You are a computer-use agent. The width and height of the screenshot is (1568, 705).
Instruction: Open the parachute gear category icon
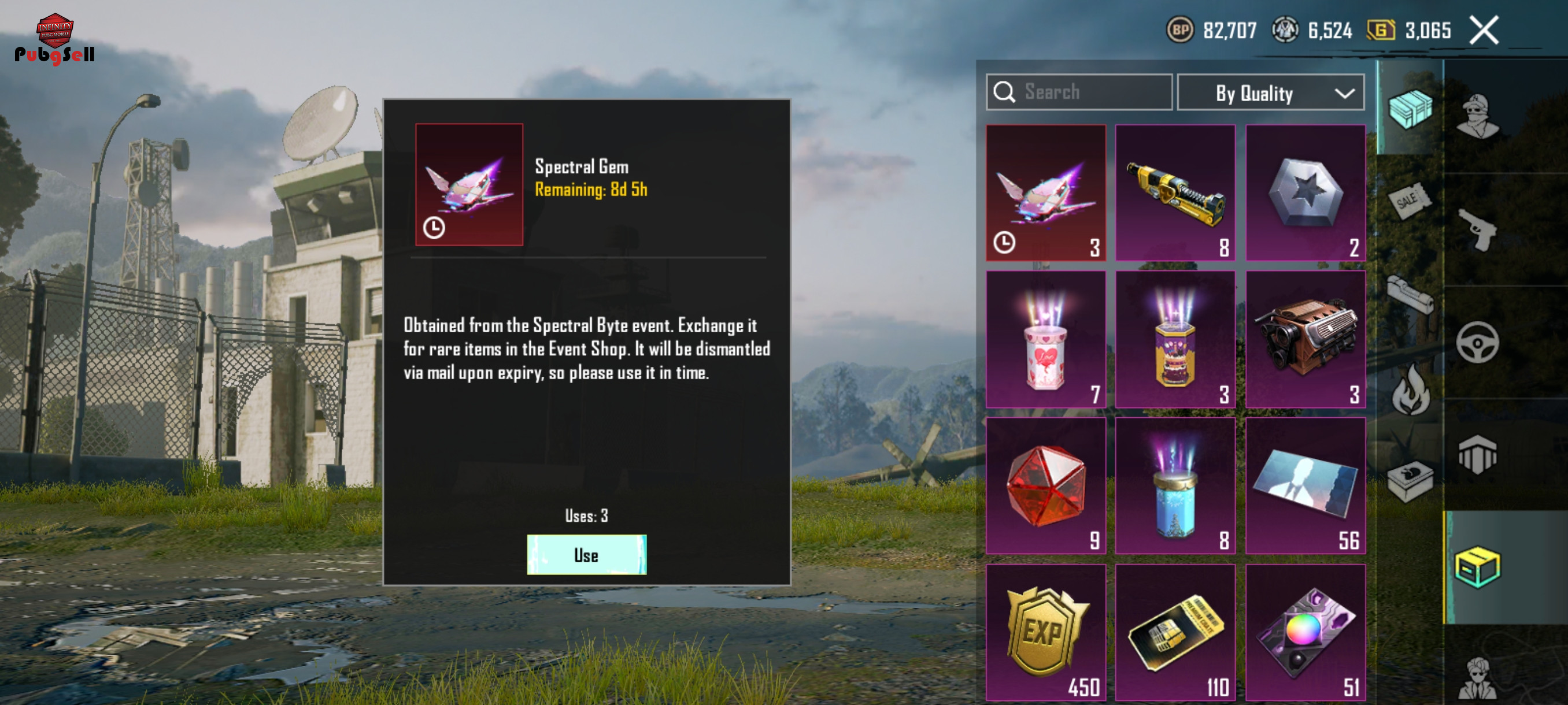1477,454
